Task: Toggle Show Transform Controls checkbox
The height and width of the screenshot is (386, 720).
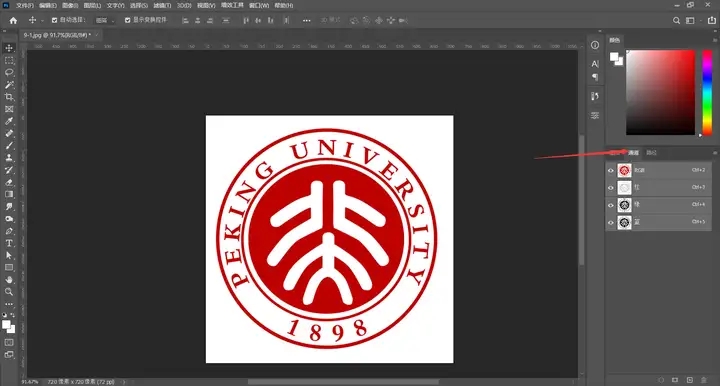Action: click(x=128, y=20)
